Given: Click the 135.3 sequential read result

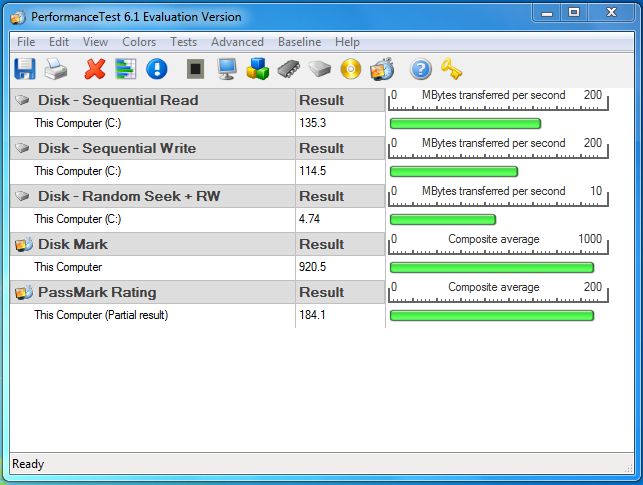Looking at the screenshot, I should pyautogui.click(x=312, y=123).
